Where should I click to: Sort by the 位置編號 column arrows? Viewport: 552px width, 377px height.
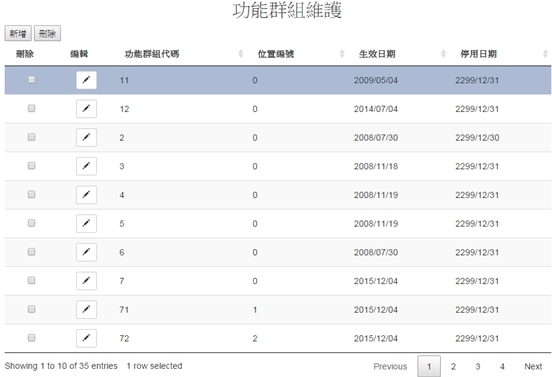[x=342, y=54]
